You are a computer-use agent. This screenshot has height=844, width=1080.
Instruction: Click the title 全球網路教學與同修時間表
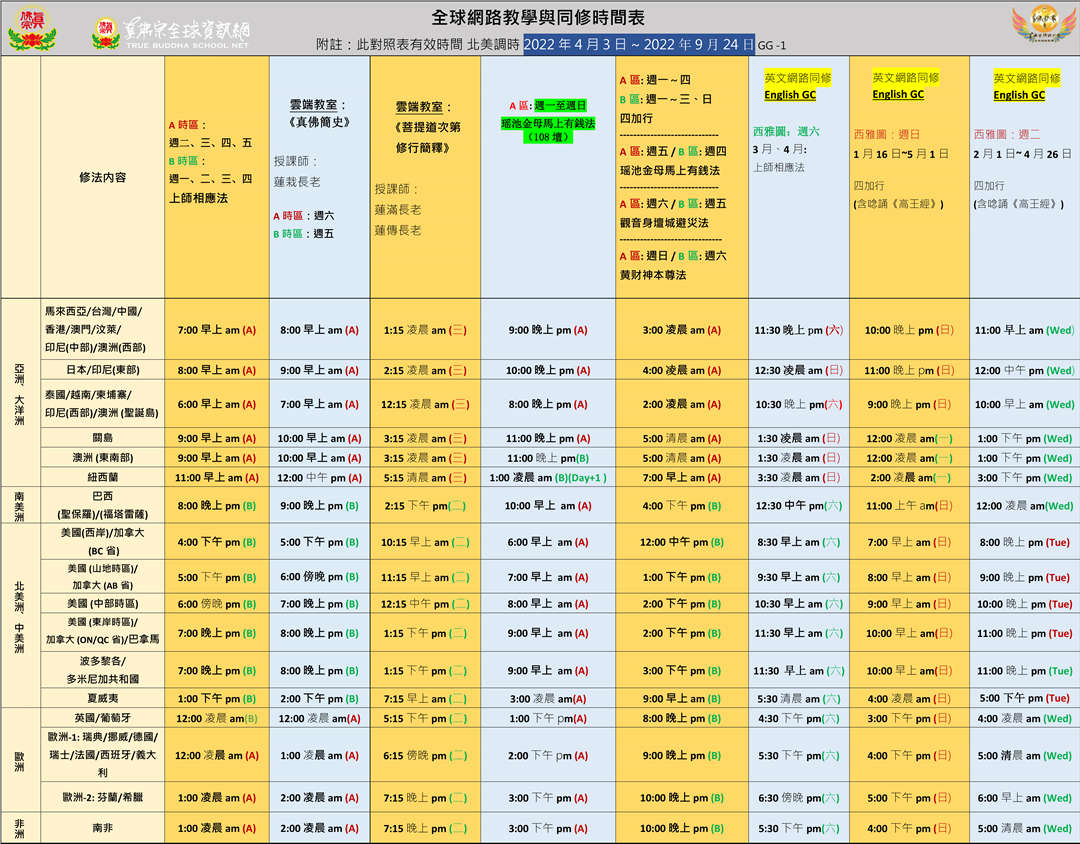(538, 17)
